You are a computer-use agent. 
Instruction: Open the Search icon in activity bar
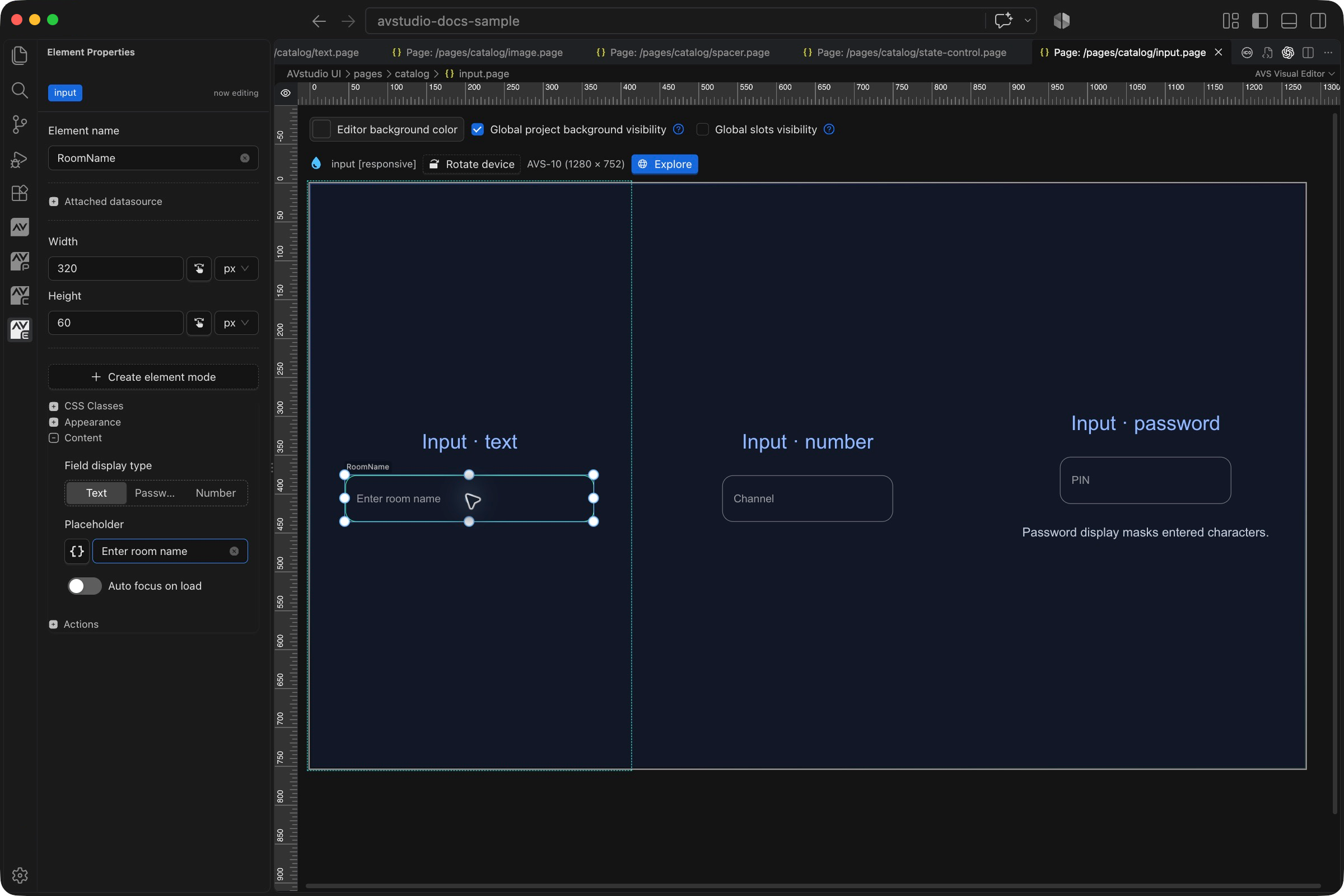point(20,90)
